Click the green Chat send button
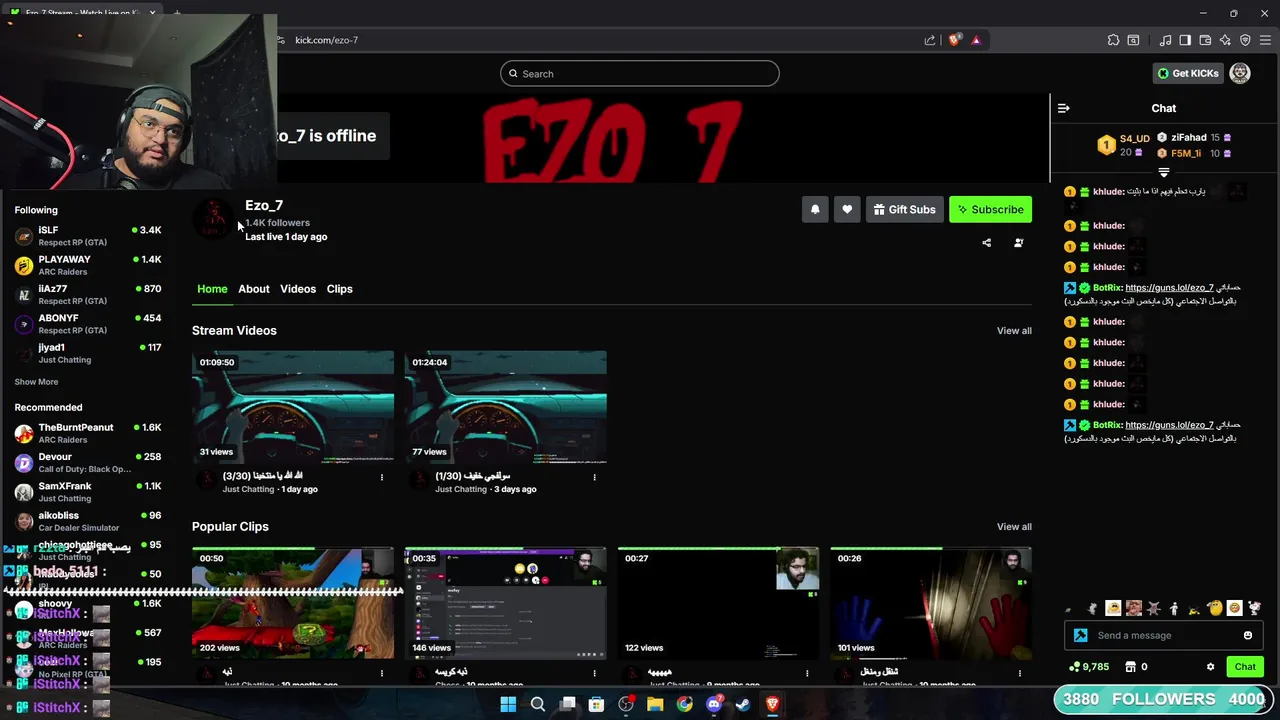The width and height of the screenshot is (1280, 720). (1245, 667)
